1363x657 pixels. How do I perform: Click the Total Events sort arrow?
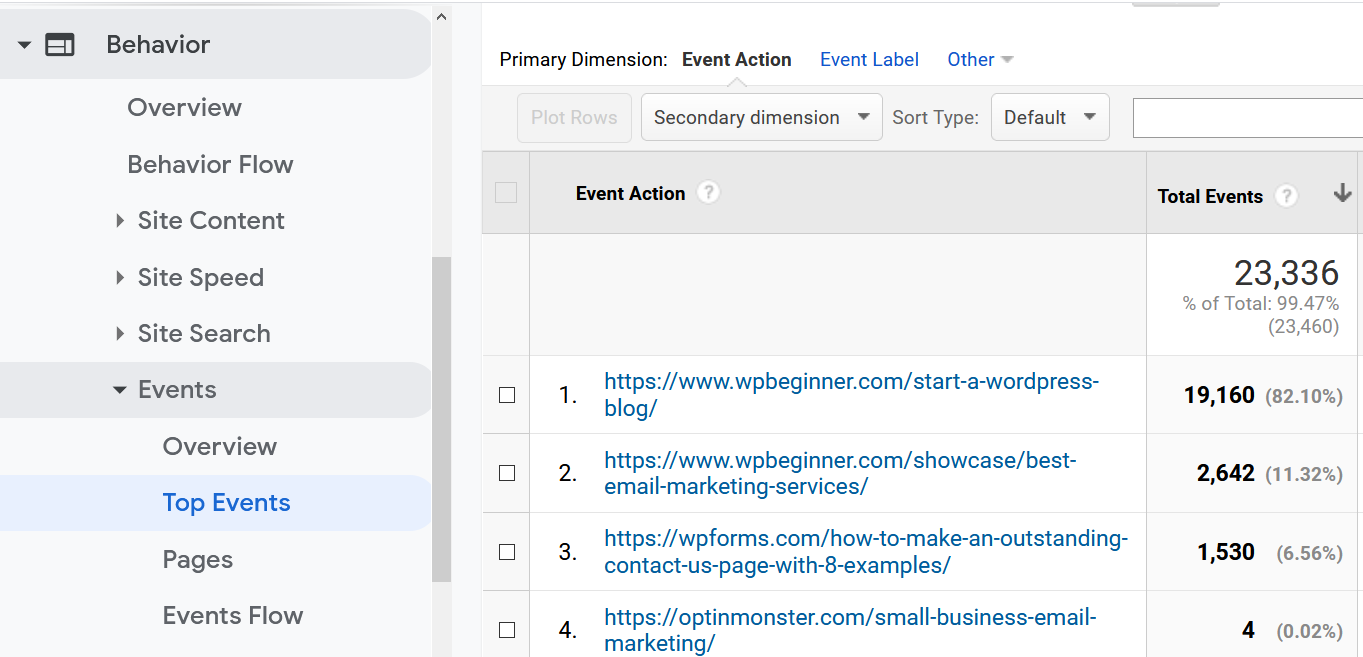[x=1343, y=194]
